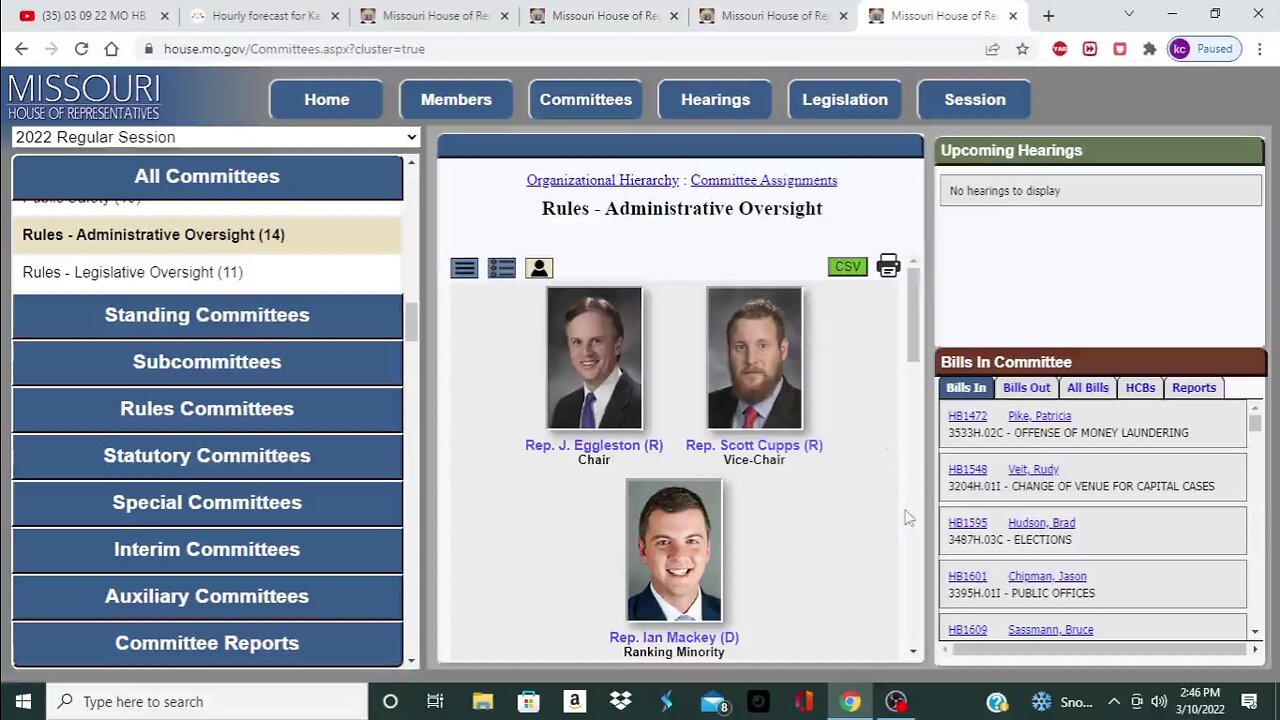Expand the Subcommittees section
Screen dimensions: 1280x720
point(207,362)
